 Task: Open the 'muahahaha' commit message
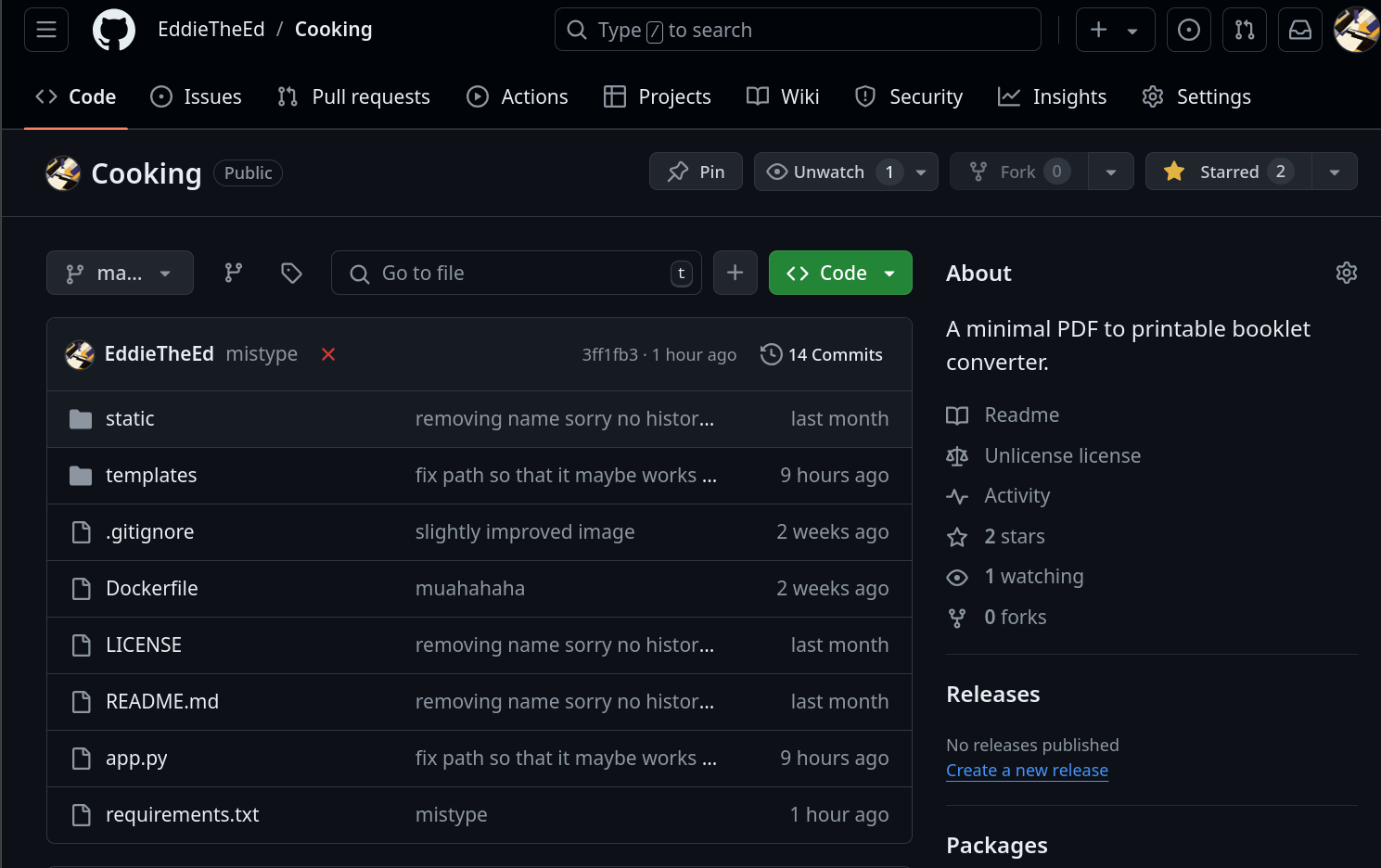tap(470, 589)
